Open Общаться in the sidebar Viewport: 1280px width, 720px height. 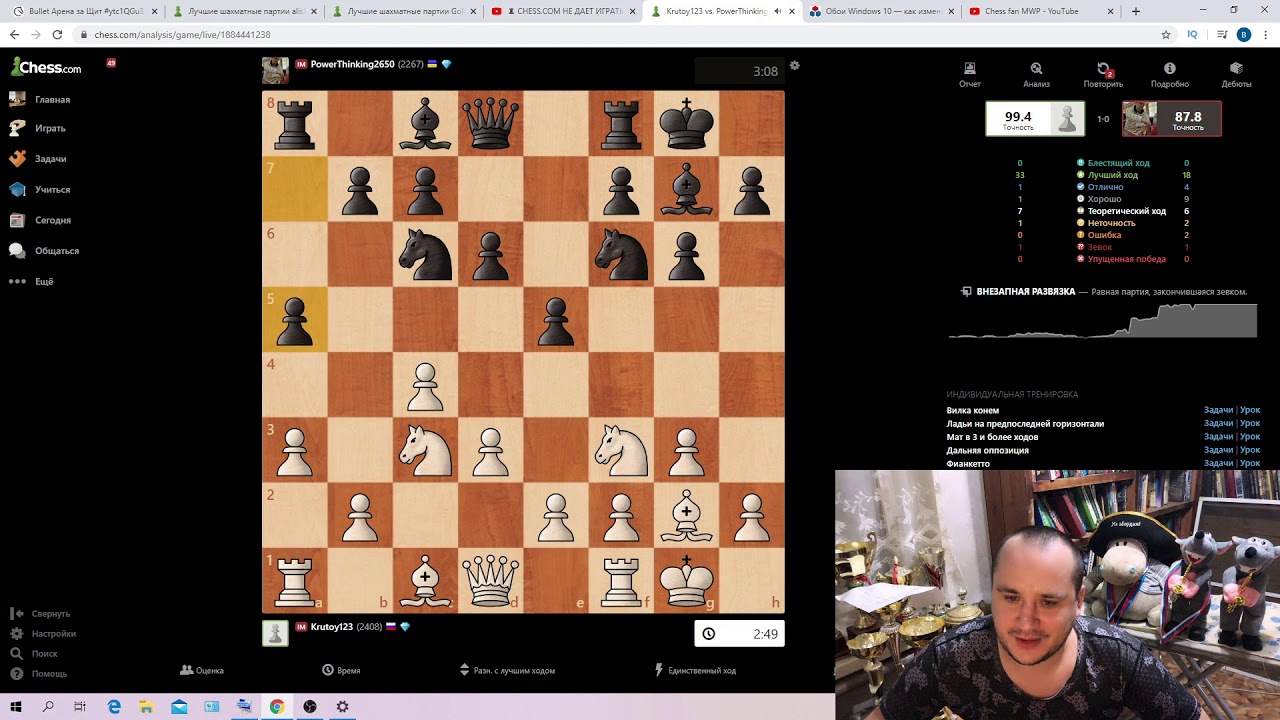pyautogui.click(x=44, y=250)
